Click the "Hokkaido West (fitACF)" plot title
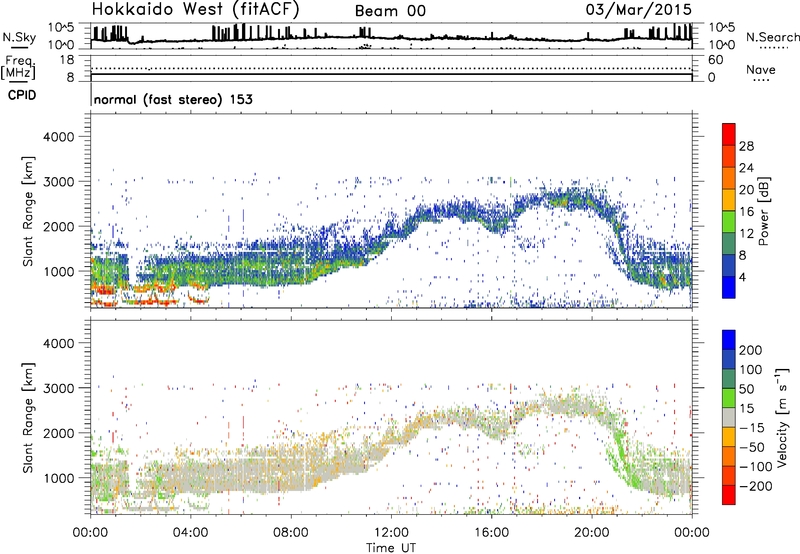 (x=195, y=9)
